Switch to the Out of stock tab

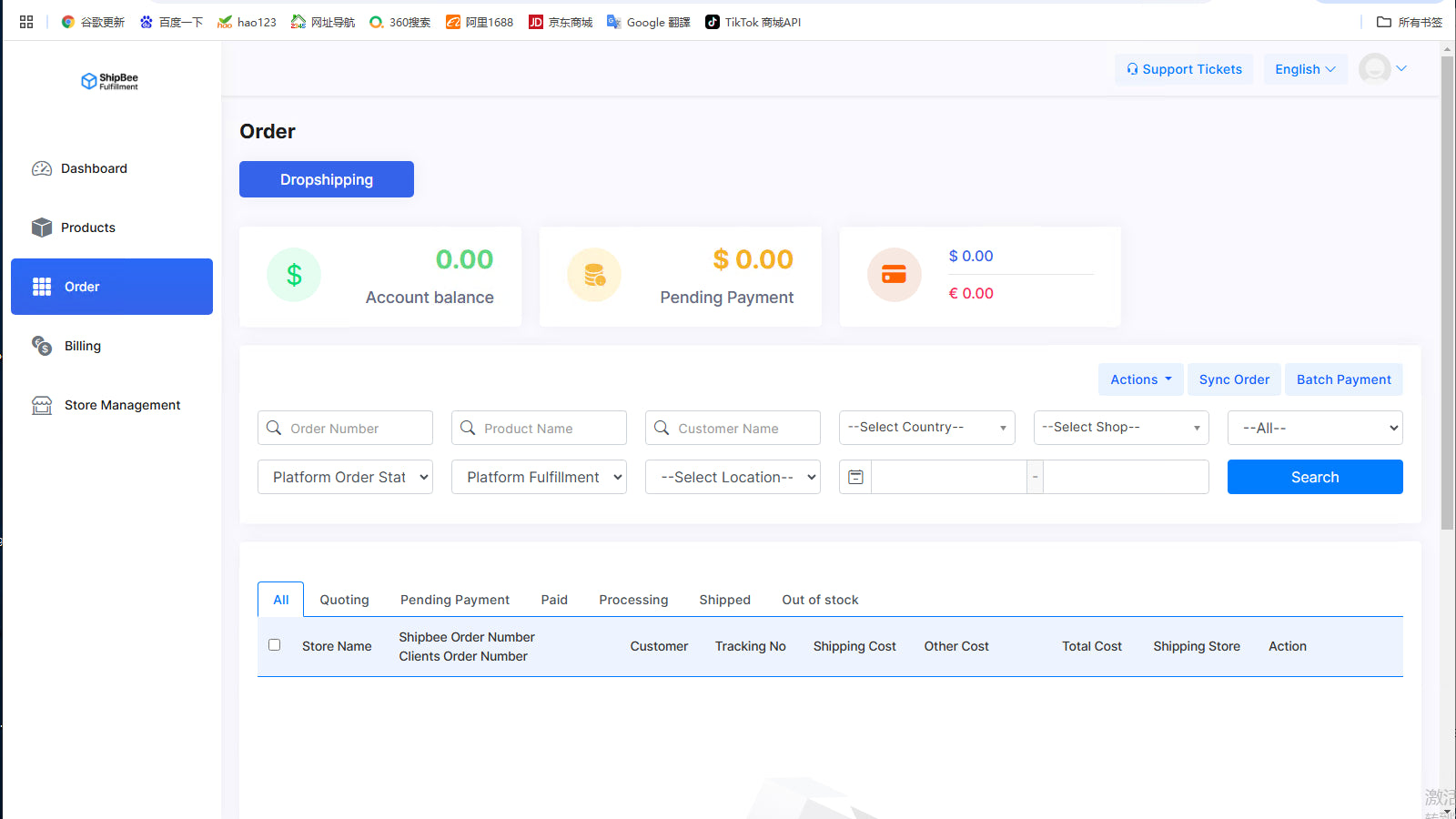820,600
